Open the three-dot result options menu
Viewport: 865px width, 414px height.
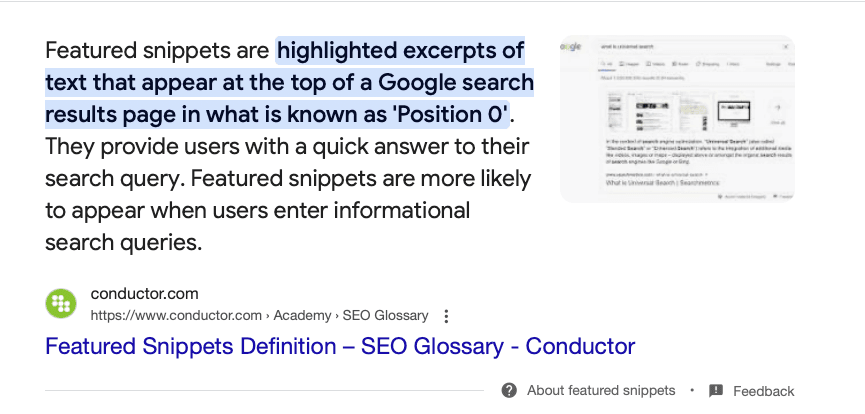click(446, 316)
